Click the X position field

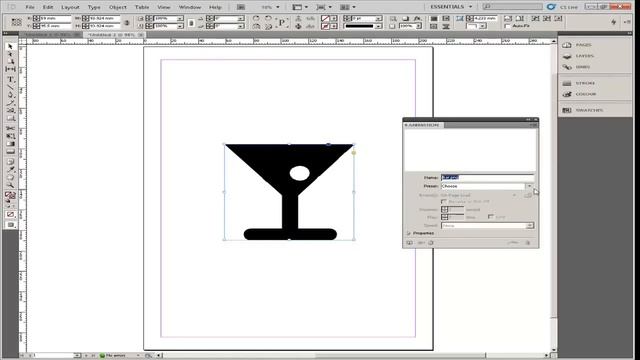[56, 18]
